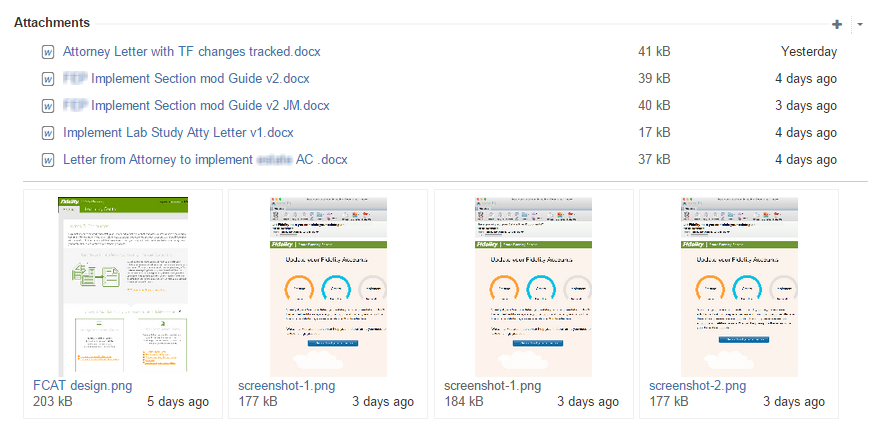This screenshot has height=430, width=880.
Task: Click the FCAT design.png file name link
Action: click(83, 386)
